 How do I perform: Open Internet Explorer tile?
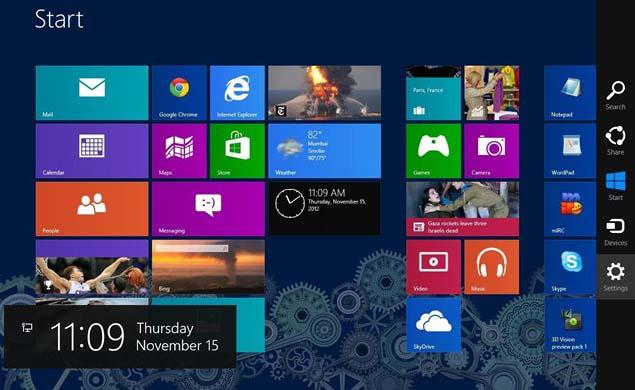tap(237, 93)
